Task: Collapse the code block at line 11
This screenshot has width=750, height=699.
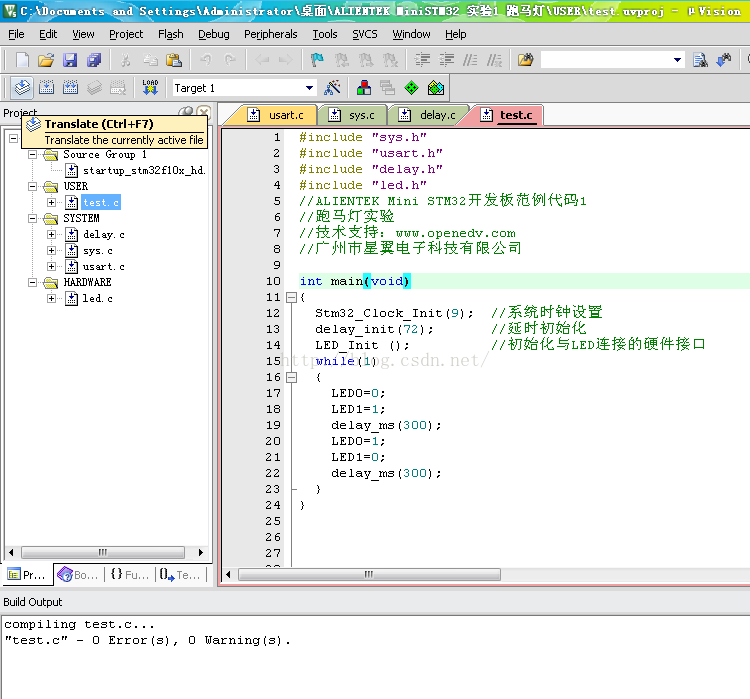Action: pyautogui.click(x=291, y=297)
